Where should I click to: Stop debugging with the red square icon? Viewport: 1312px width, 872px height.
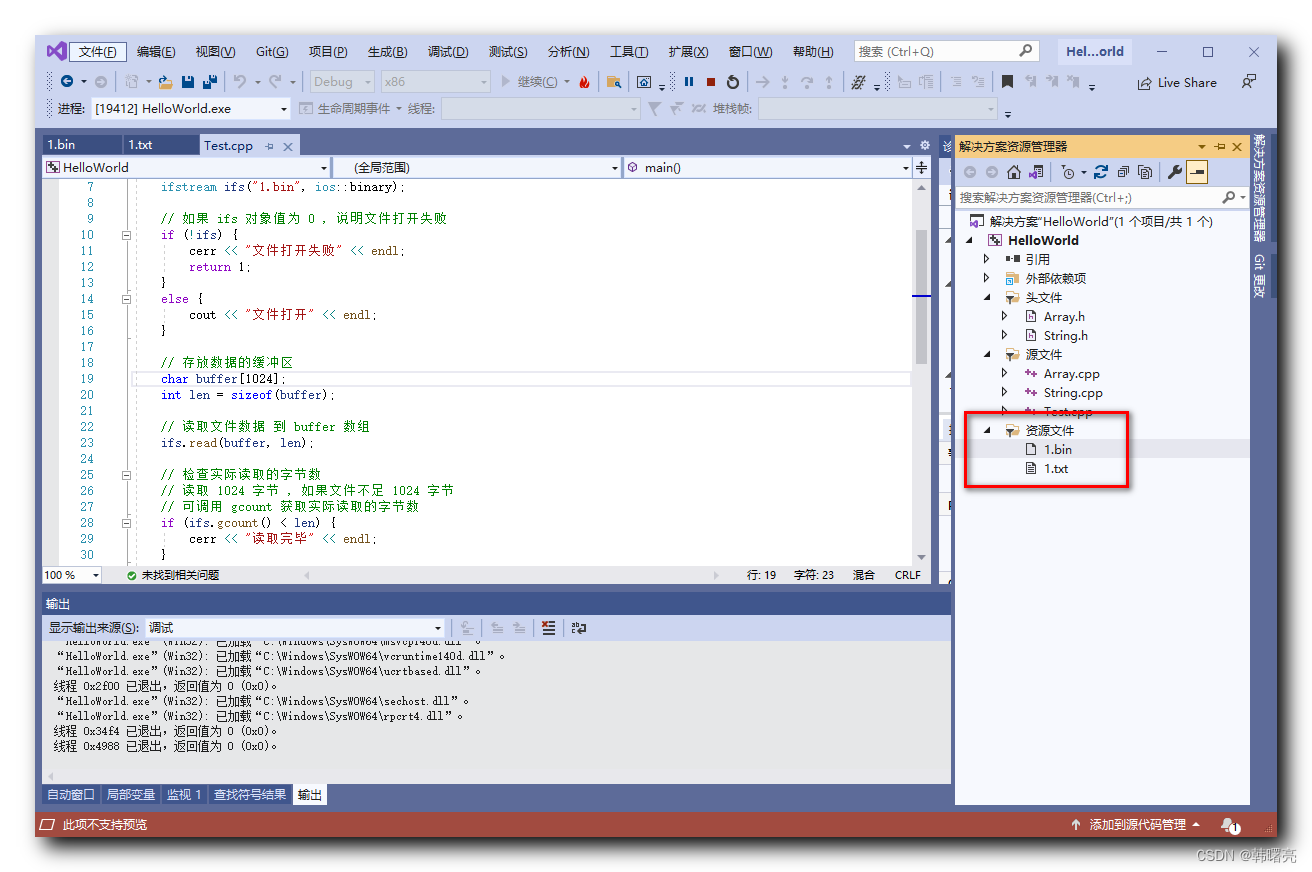tap(711, 82)
